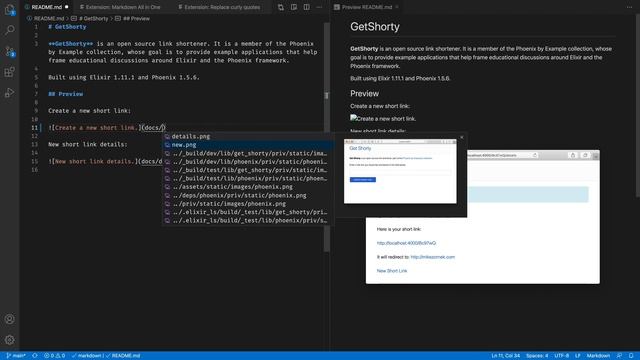640x360 pixels.
Task: Select ../deps/phoenix/priv/static/phoenix.png suggestion
Action: tap(249, 196)
